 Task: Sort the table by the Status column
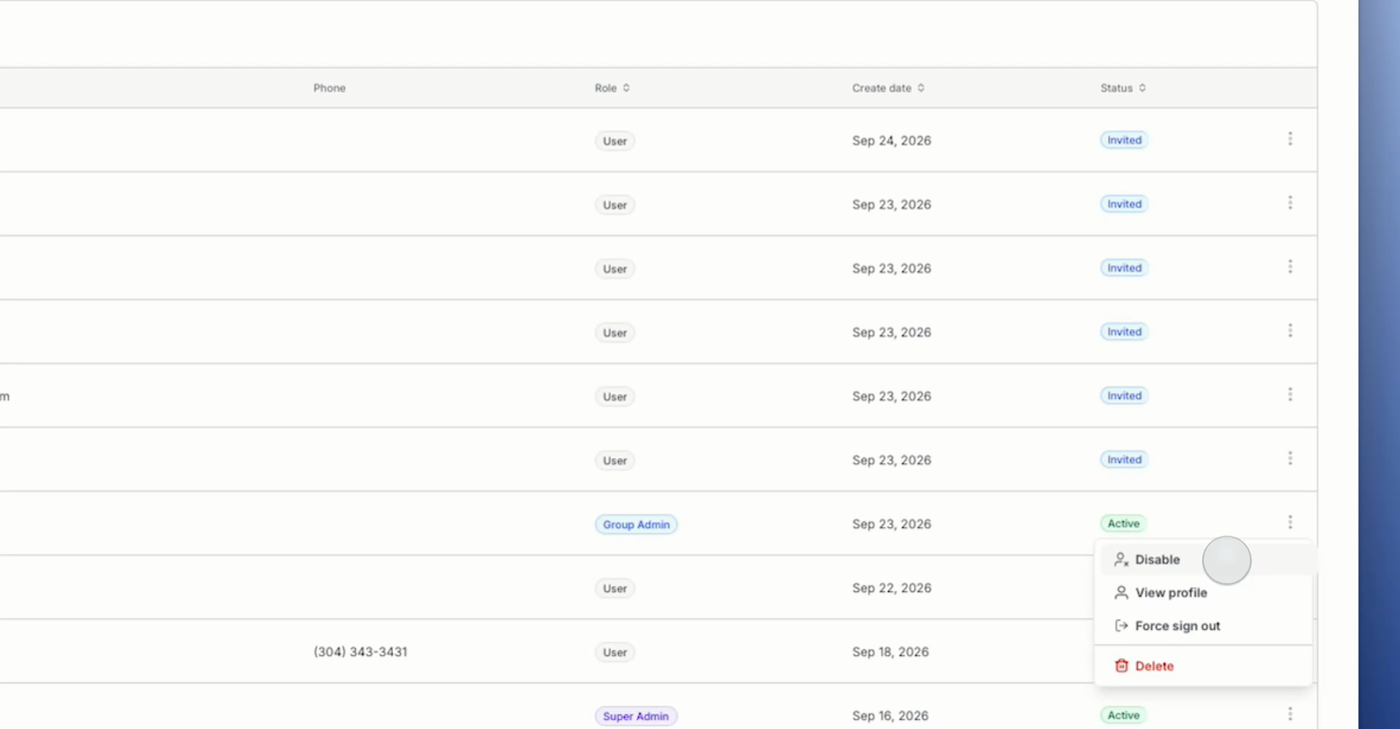click(1123, 88)
